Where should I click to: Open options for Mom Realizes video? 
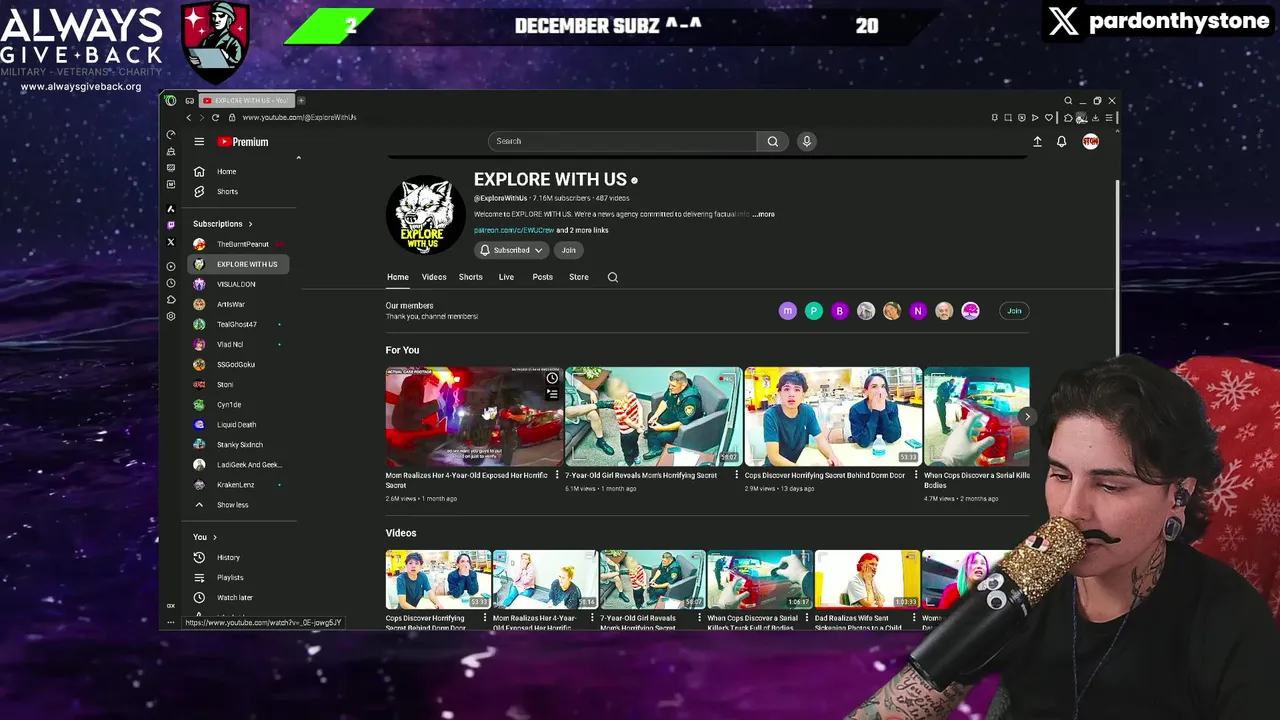[557, 475]
